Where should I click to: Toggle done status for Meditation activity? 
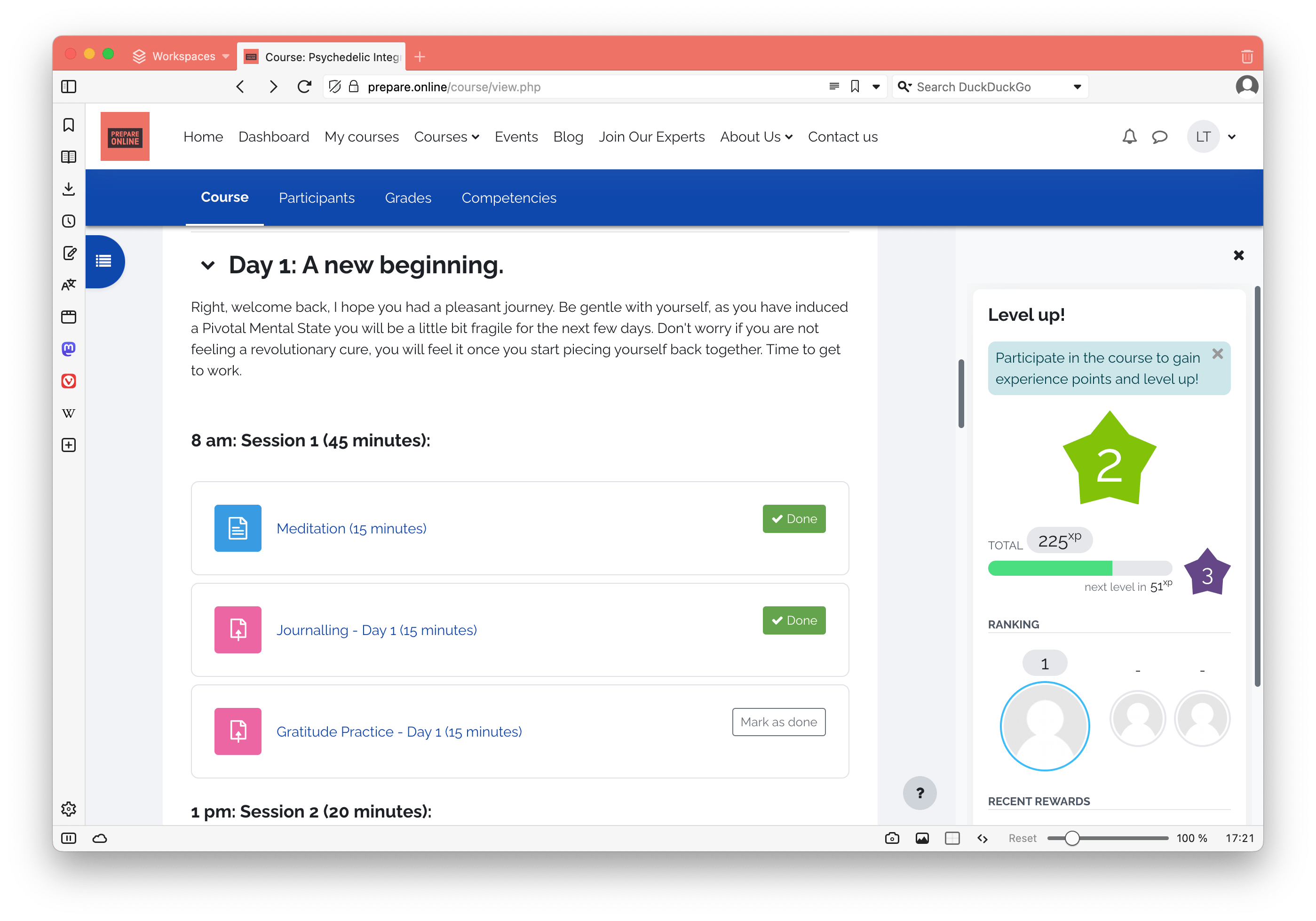pos(795,518)
